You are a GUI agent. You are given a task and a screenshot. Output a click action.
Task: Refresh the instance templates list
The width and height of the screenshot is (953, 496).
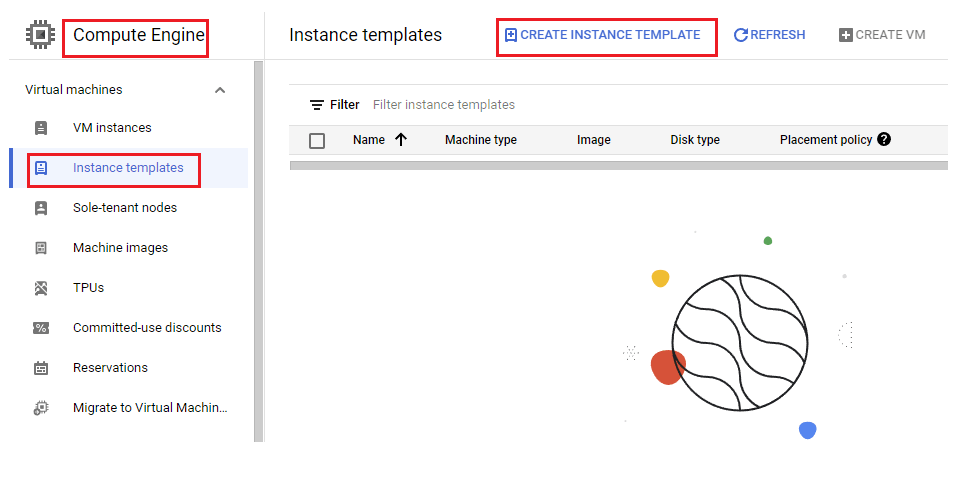click(769, 35)
